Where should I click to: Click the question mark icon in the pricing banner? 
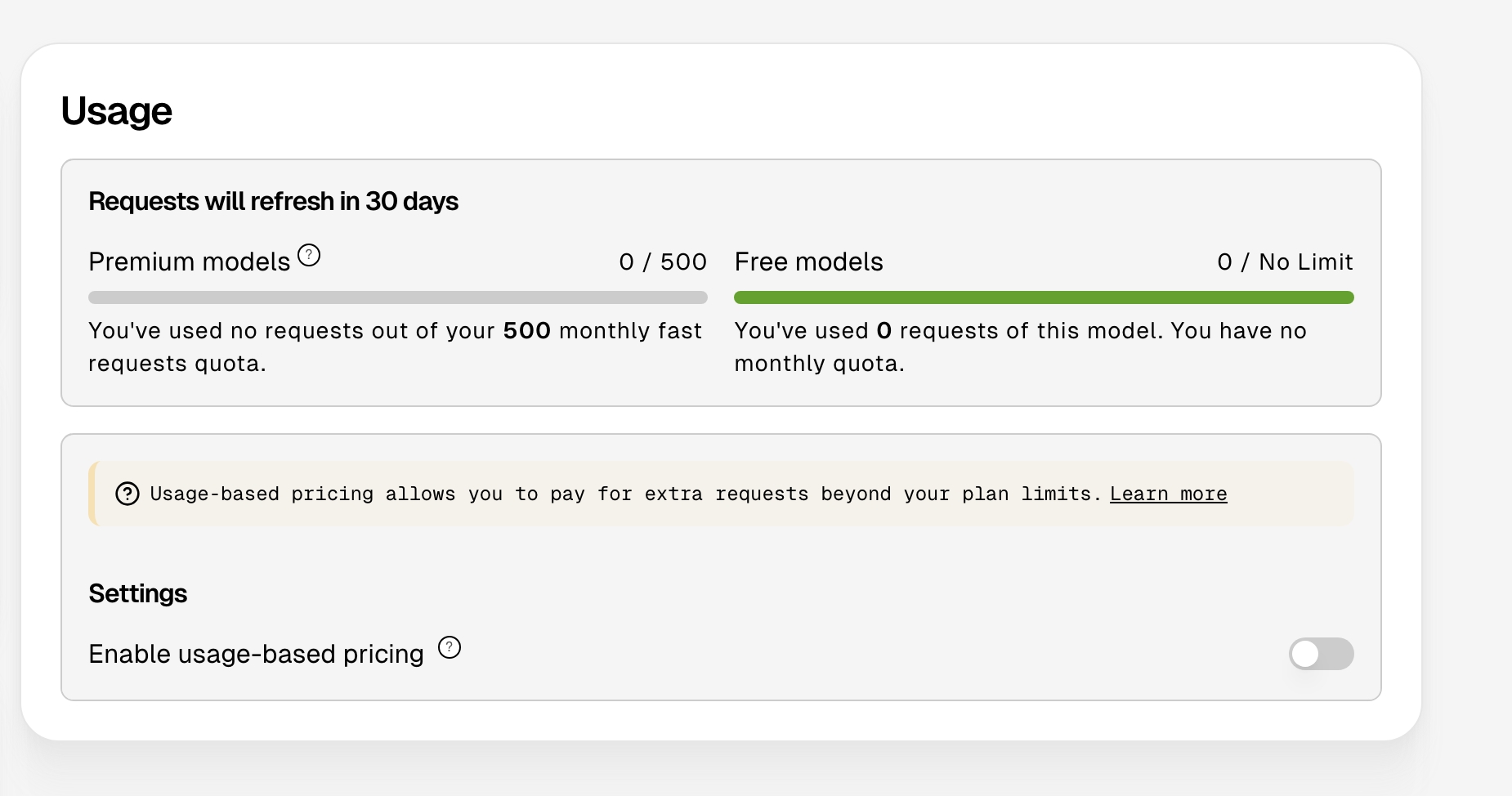(127, 494)
